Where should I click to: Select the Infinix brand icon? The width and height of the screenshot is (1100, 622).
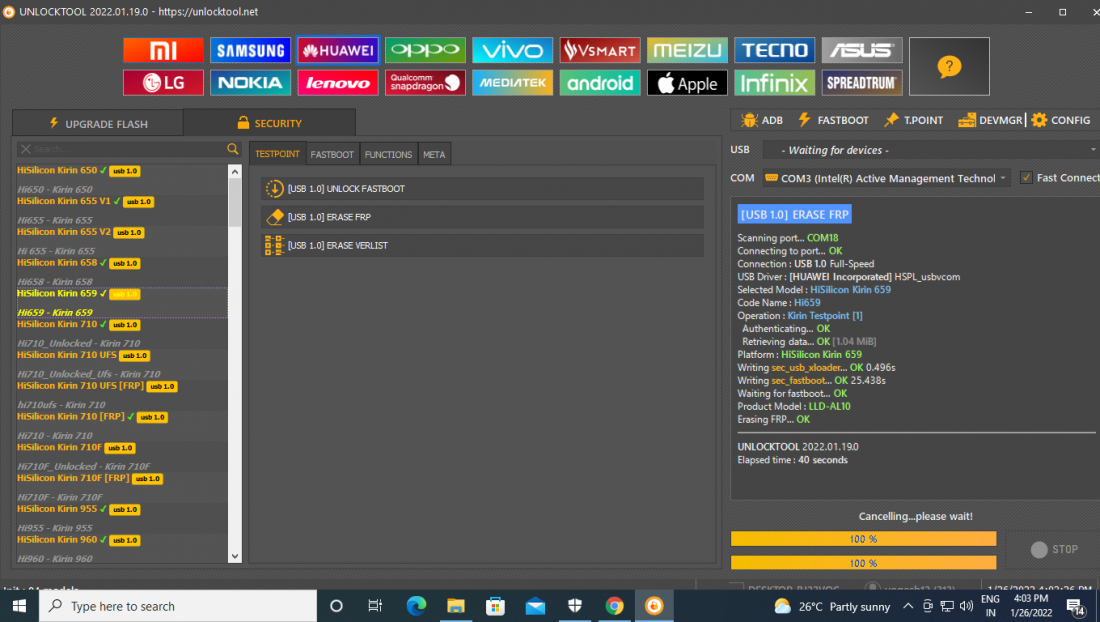(x=774, y=83)
